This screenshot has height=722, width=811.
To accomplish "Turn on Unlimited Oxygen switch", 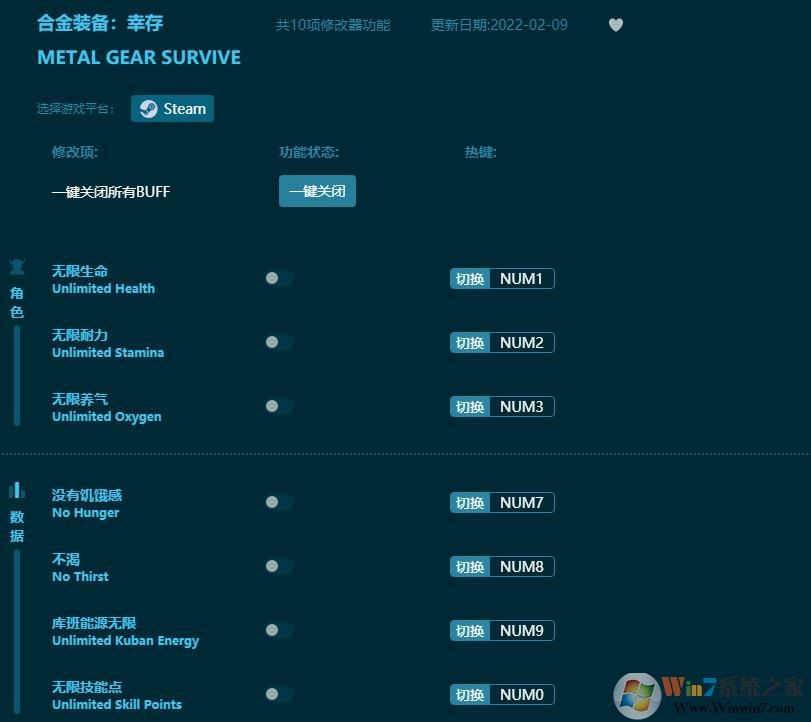I will pos(279,406).
